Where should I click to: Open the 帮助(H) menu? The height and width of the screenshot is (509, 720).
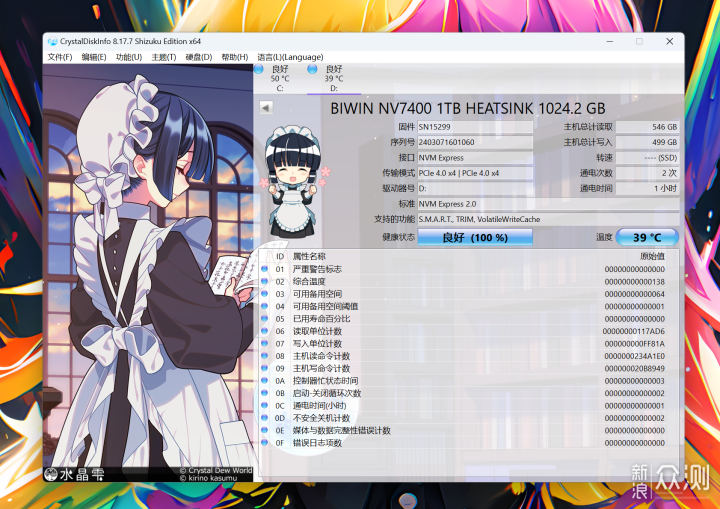point(234,57)
